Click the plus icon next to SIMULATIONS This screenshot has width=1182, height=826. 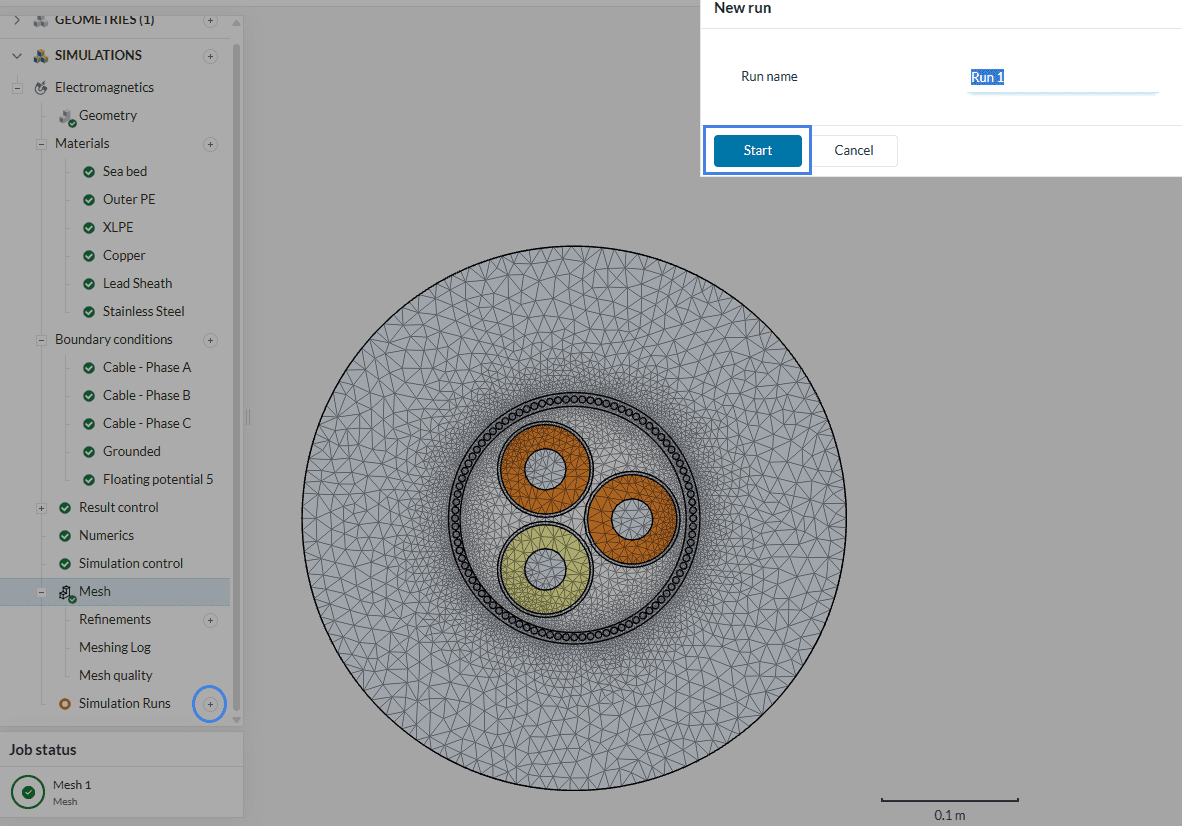pos(210,56)
